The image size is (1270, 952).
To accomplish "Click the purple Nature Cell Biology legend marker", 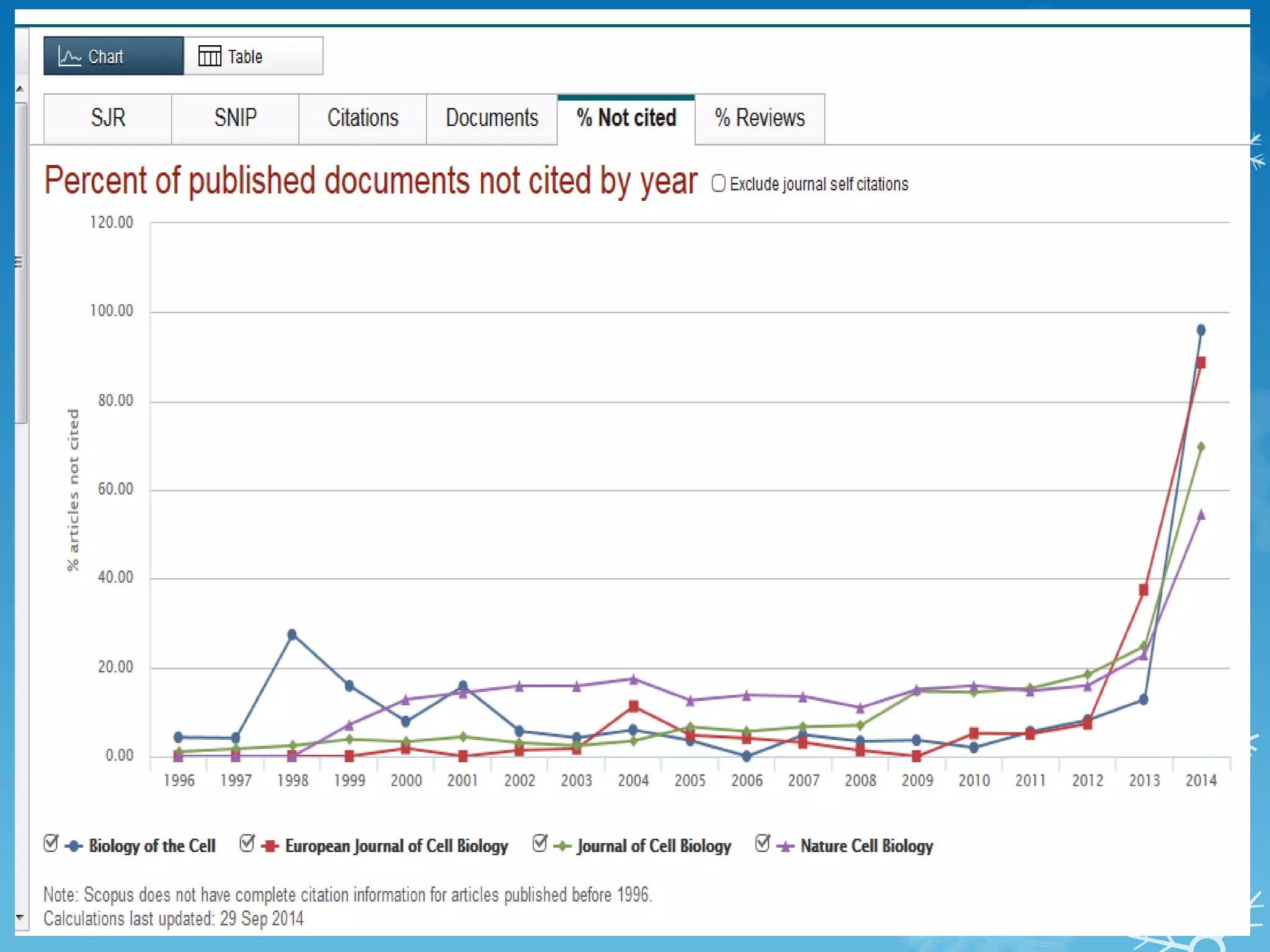I will pos(786,846).
